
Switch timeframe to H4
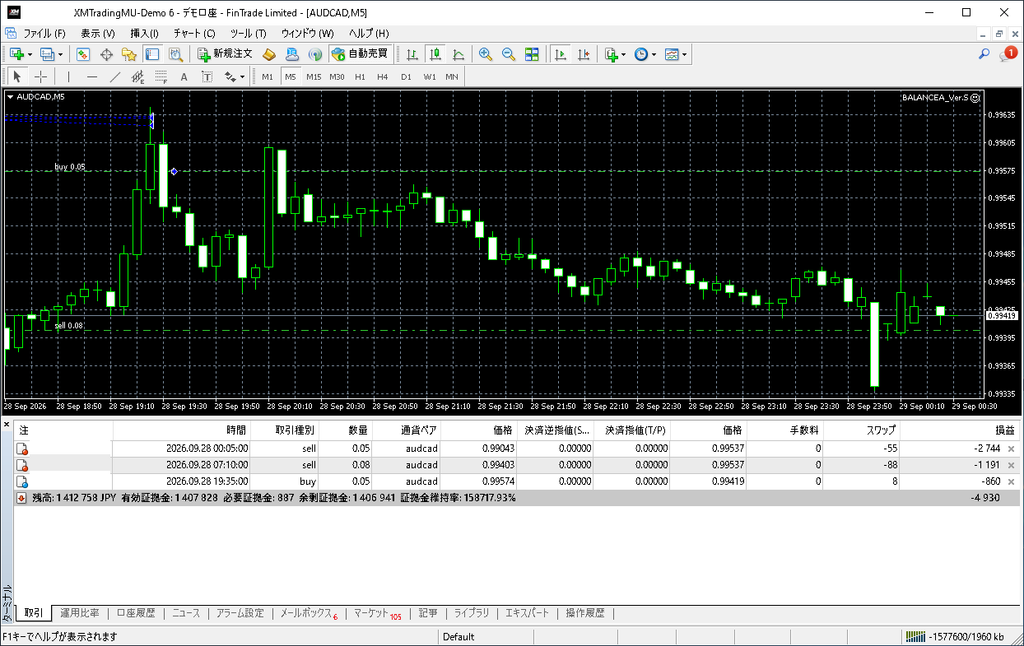click(383, 77)
